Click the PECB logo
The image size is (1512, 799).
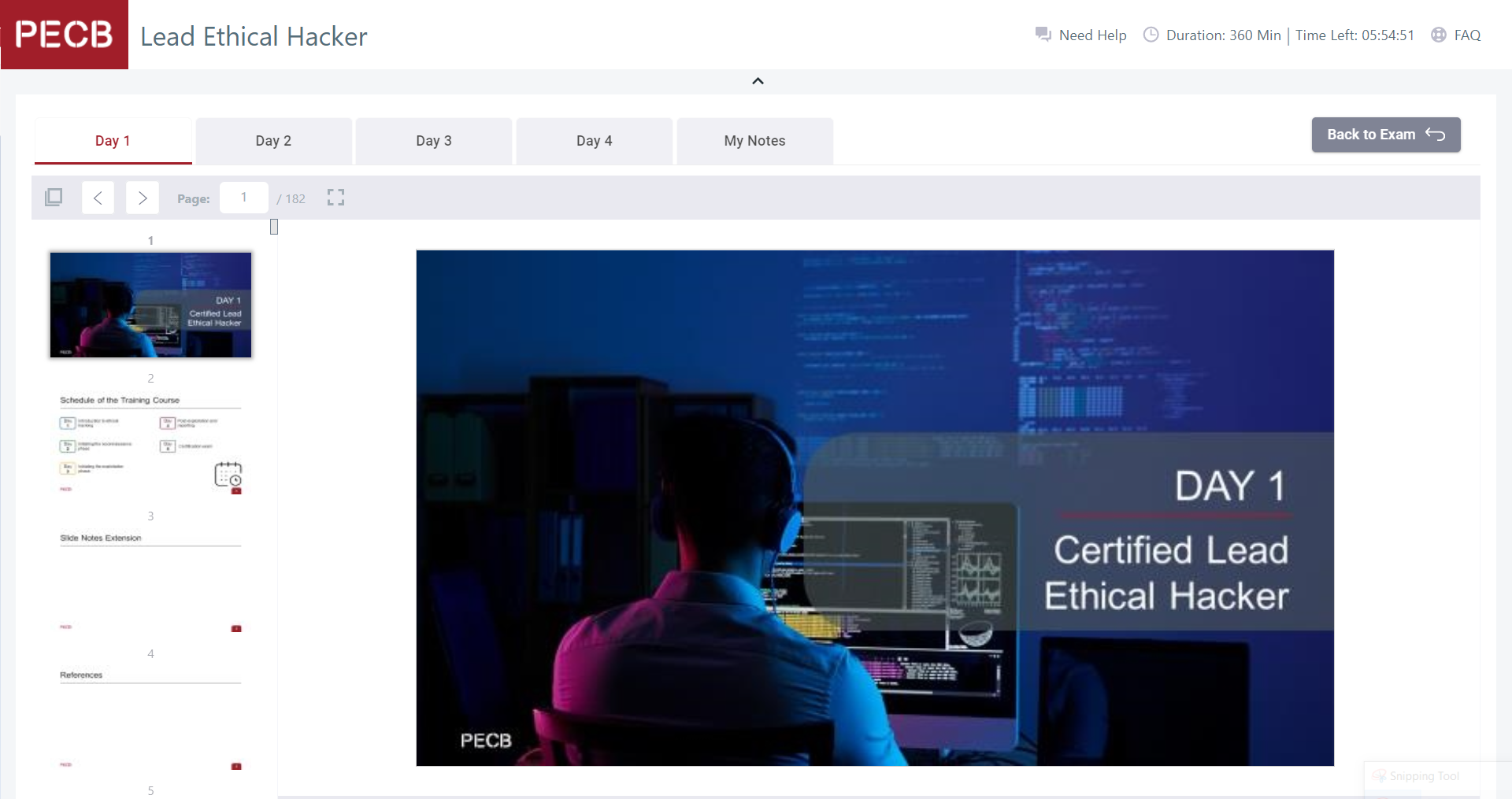(x=64, y=35)
